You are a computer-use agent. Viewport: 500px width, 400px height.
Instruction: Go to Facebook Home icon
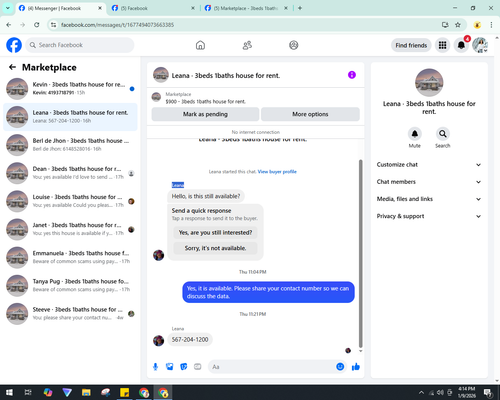pos(200,45)
